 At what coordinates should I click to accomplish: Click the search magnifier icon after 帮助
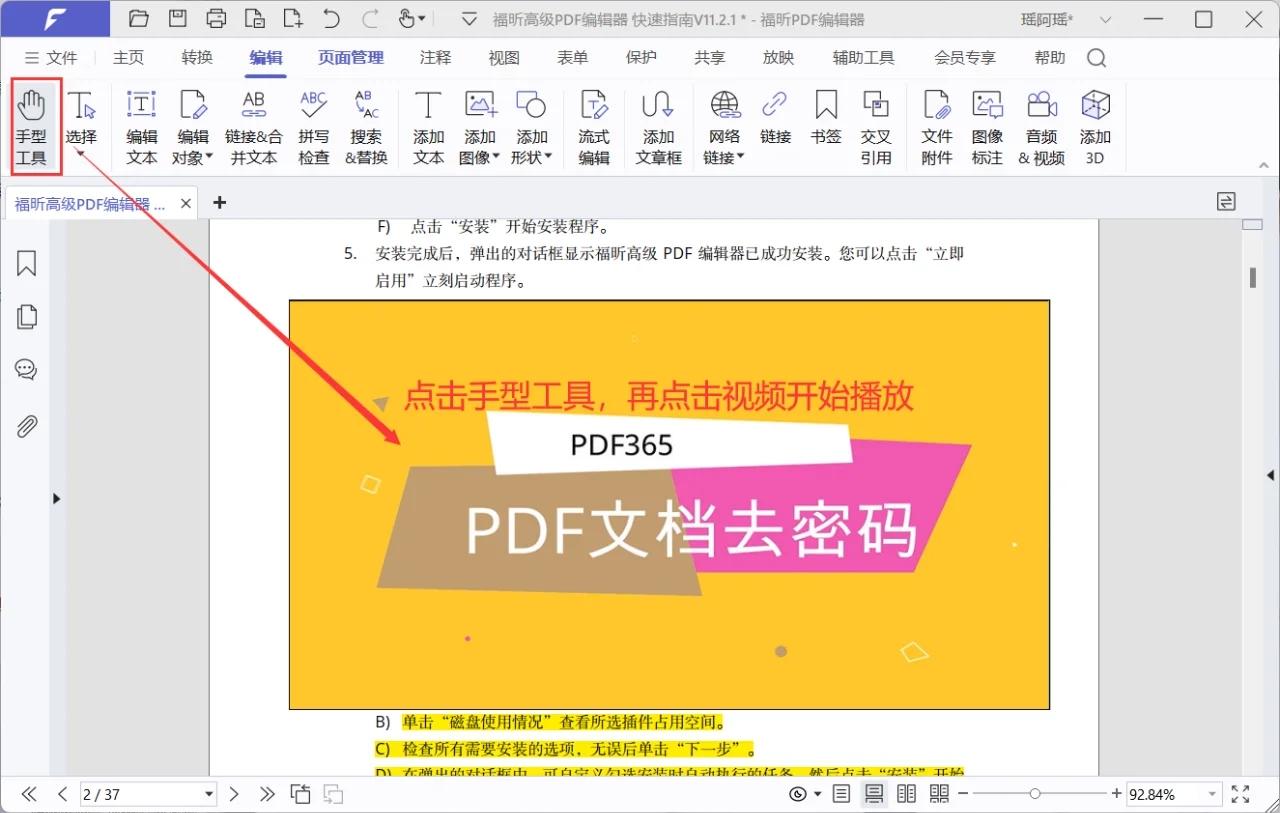[1097, 58]
